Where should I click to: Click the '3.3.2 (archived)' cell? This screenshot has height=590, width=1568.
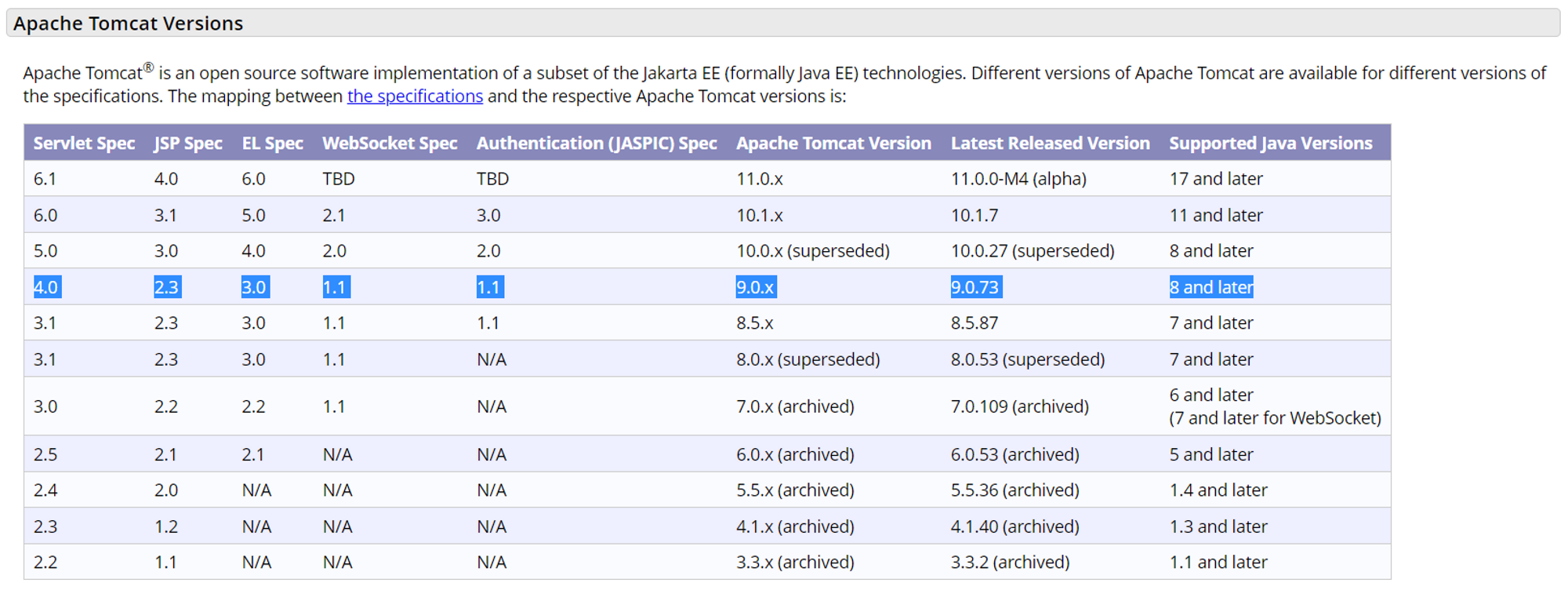1011,563
